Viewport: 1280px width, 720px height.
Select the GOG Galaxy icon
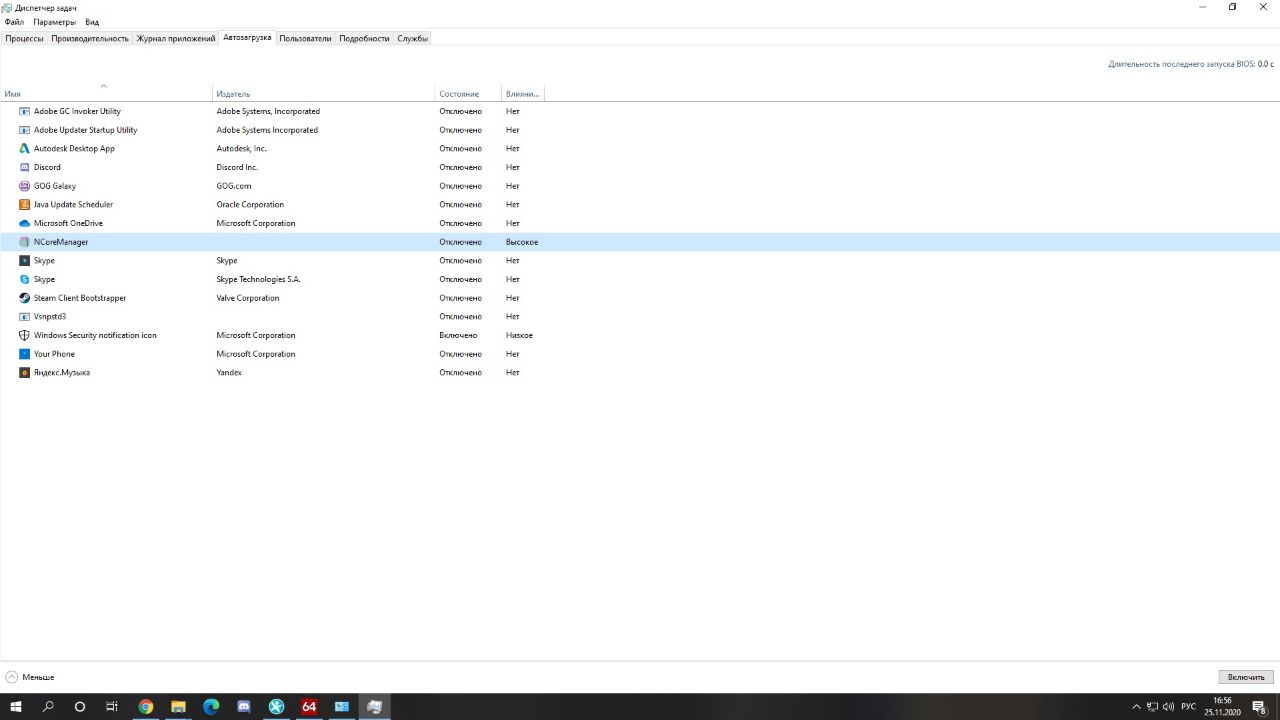(x=25, y=186)
